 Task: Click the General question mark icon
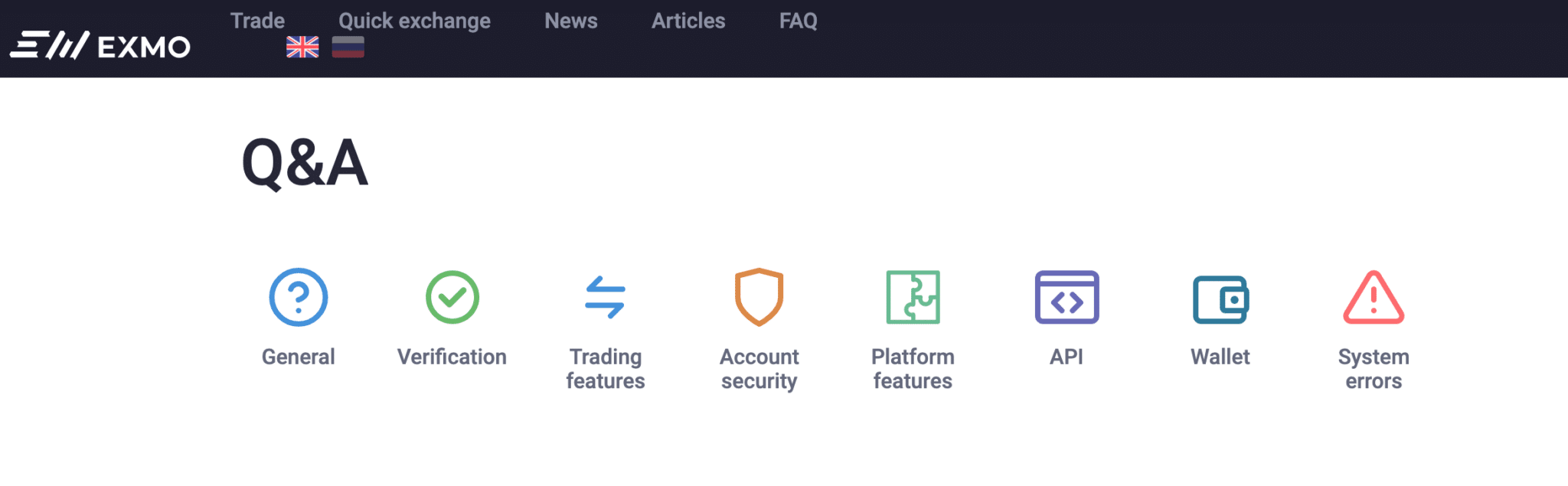[299, 297]
